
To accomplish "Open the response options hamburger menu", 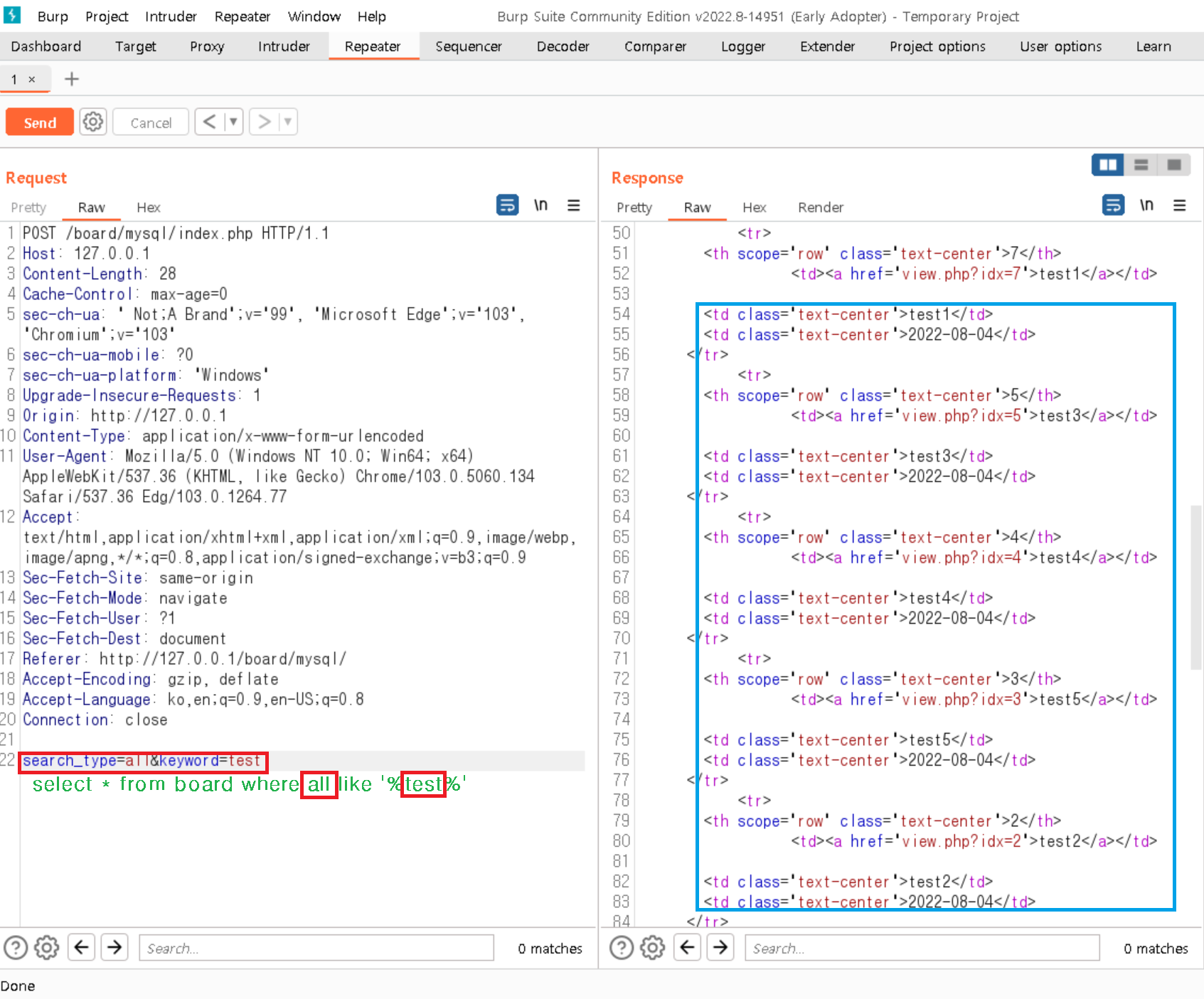I will 1180,205.
